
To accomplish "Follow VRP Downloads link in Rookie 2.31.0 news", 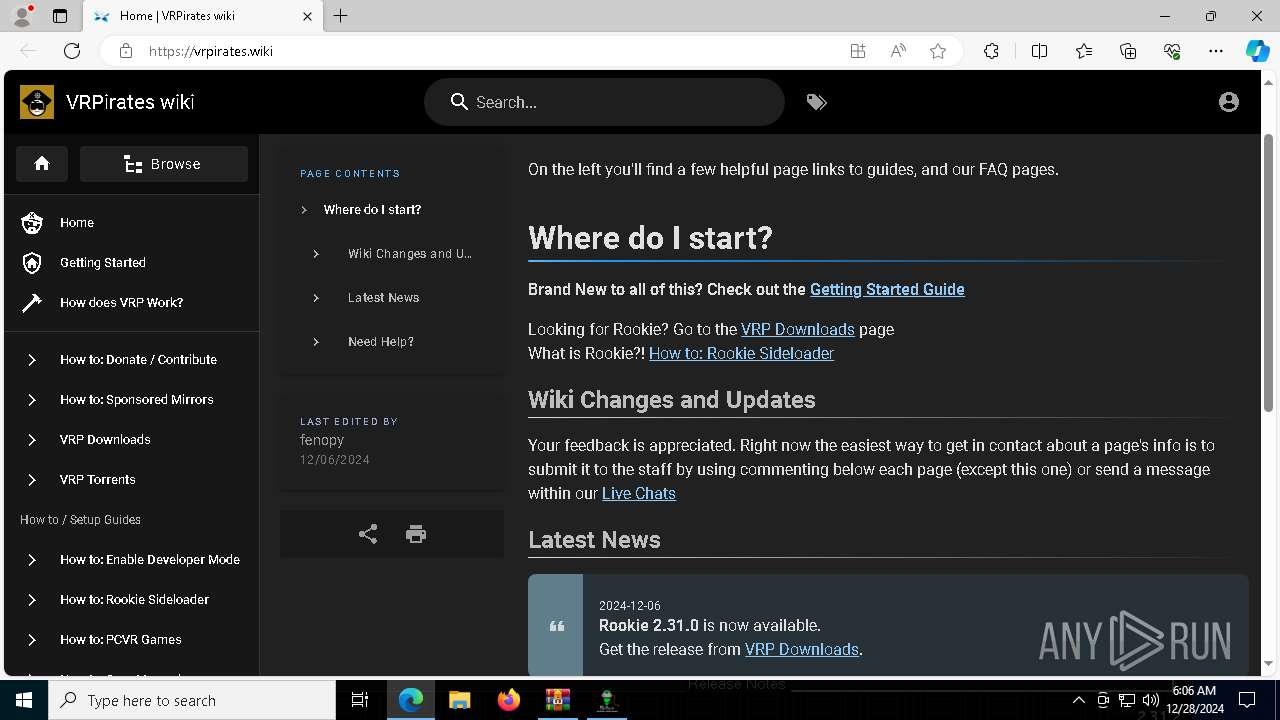I will (801, 650).
